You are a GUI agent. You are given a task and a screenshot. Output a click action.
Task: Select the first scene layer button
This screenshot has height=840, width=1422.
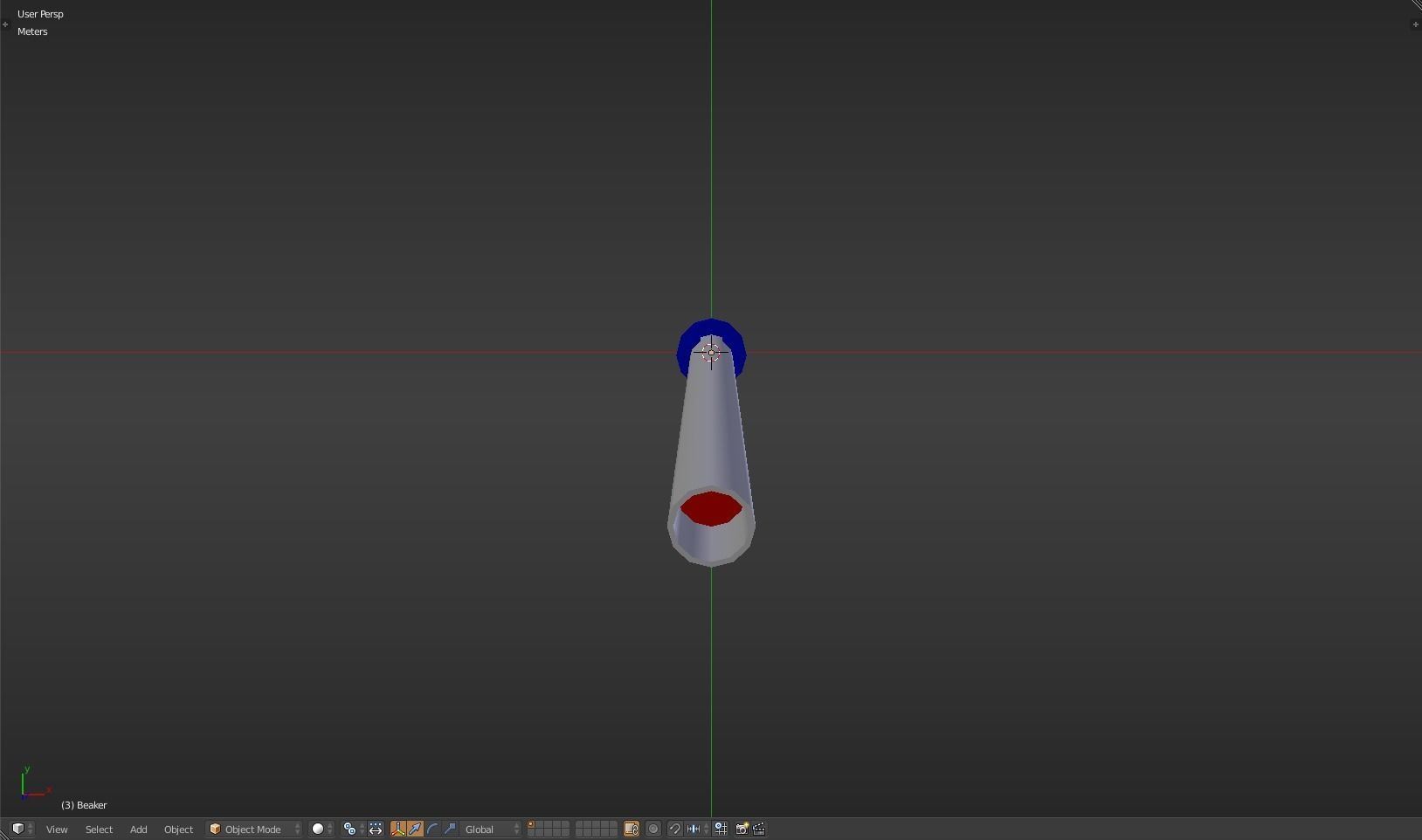coord(531,825)
